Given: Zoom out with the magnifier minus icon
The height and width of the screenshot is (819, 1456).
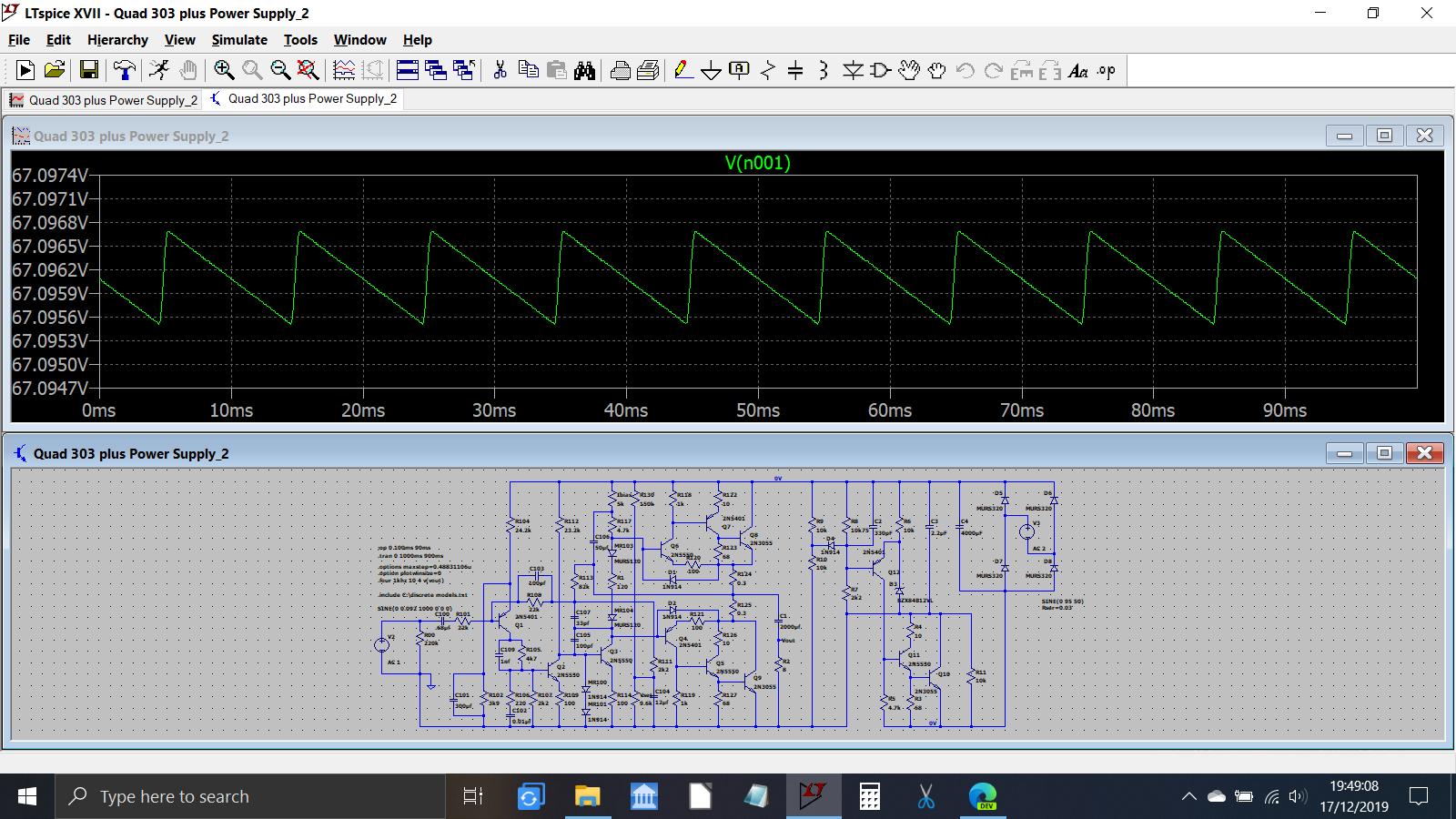Looking at the screenshot, I should point(280,70).
